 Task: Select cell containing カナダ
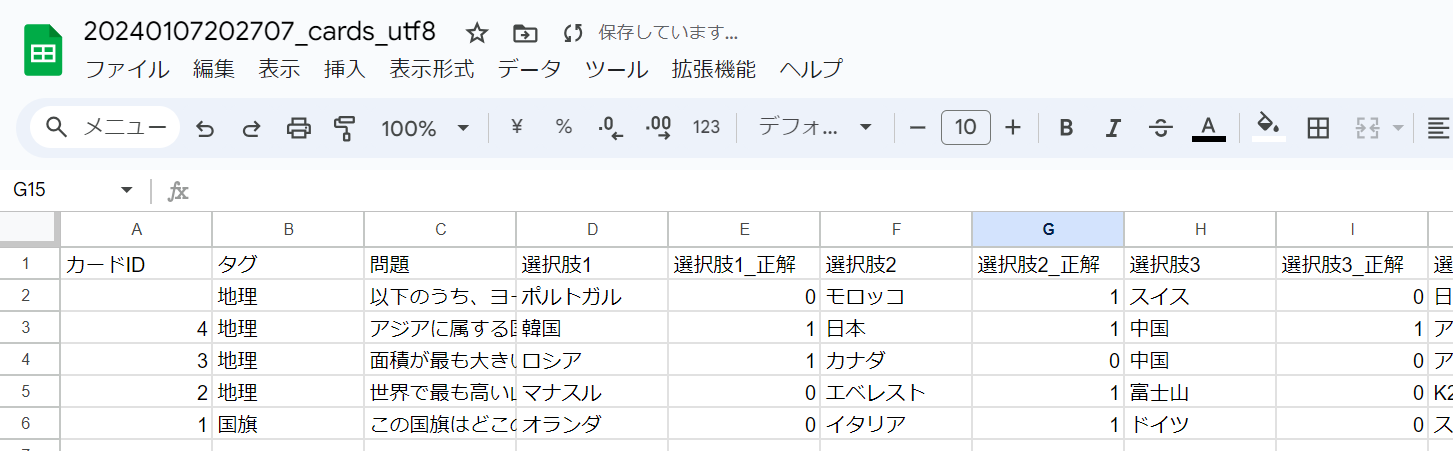[896, 360]
